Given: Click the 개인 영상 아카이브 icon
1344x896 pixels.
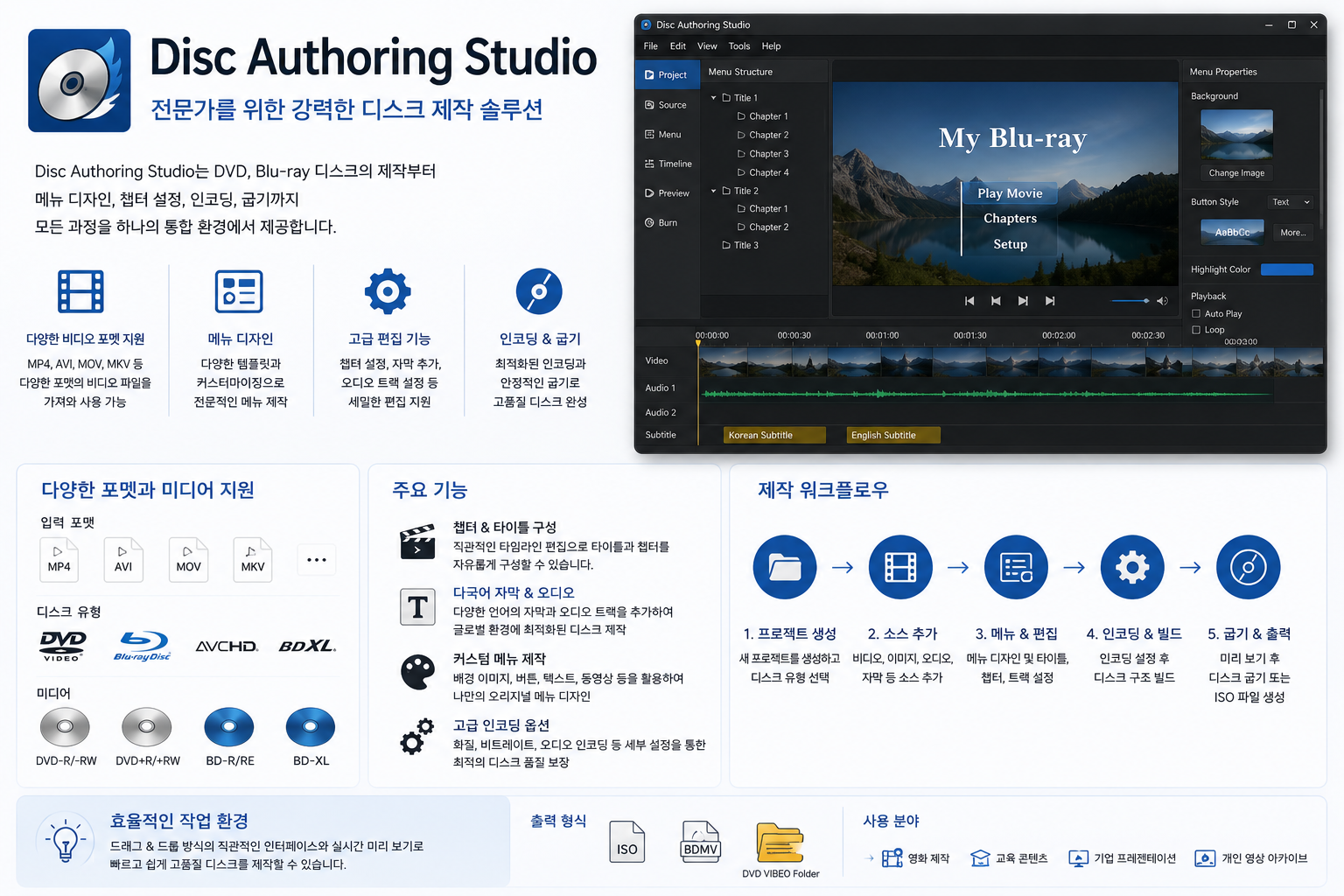Looking at the screenshot, I should pyautogui.click(x=1206, y=858).
